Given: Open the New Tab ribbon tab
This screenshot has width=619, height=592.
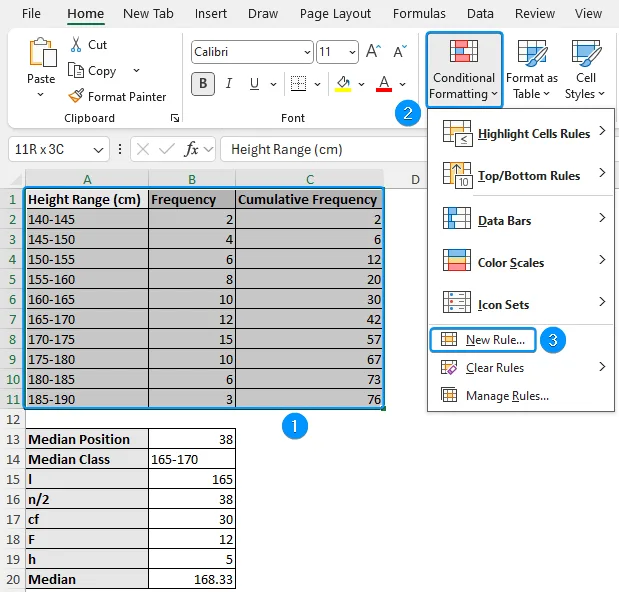Looking at the screenshot, I should 148,14.
